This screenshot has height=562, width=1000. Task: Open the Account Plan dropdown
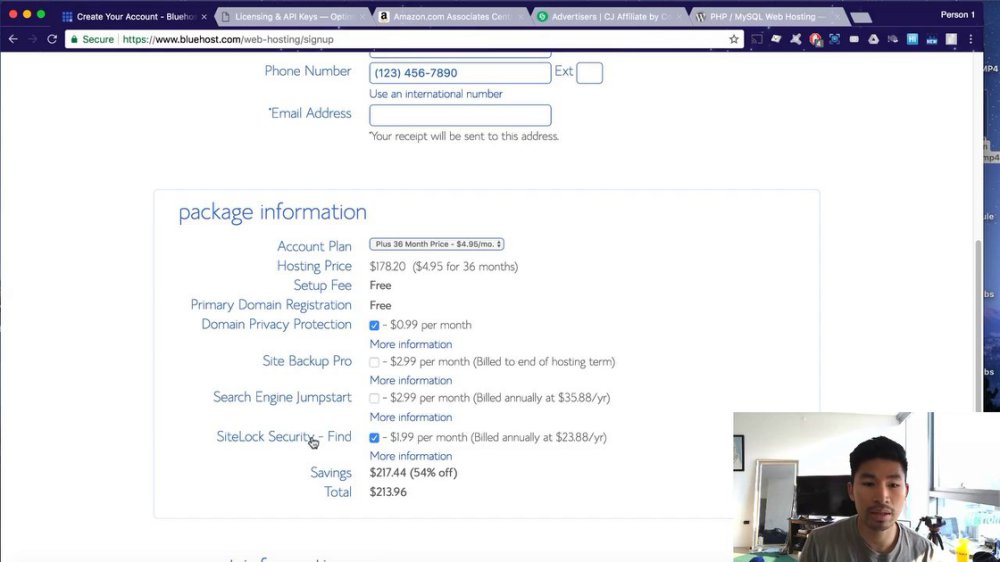(x=436, y=244)
